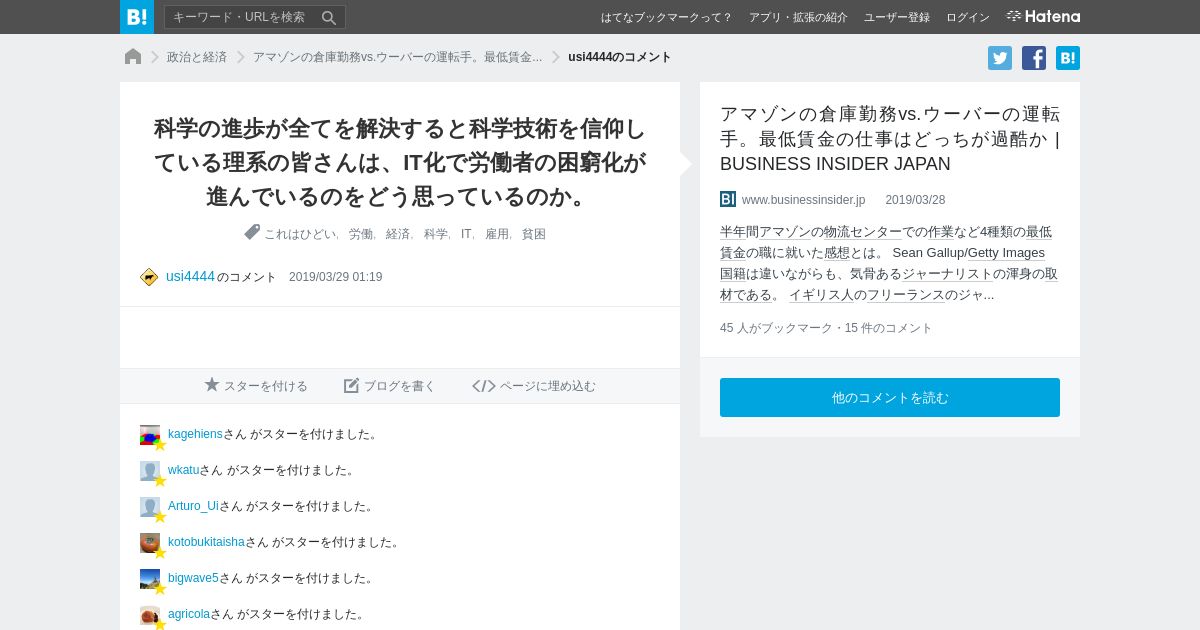Open kagehiens profile link
Viewport: 1200px width, 630px height.
click(195, 434)
